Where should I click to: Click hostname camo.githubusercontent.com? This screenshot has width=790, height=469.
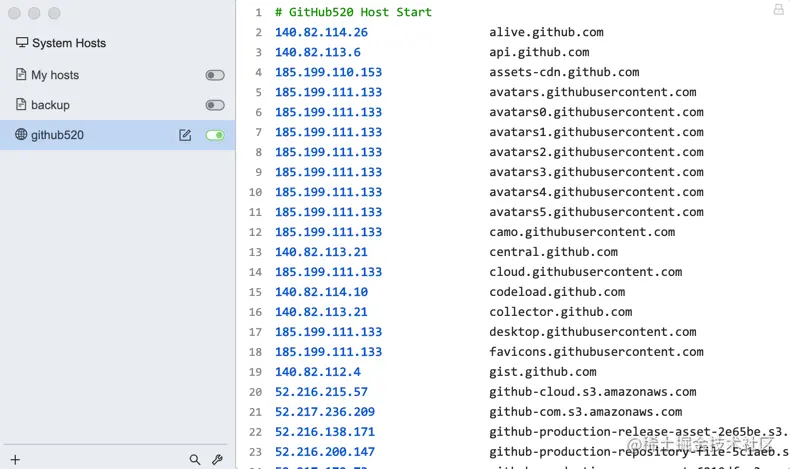(x=582, y=232)
